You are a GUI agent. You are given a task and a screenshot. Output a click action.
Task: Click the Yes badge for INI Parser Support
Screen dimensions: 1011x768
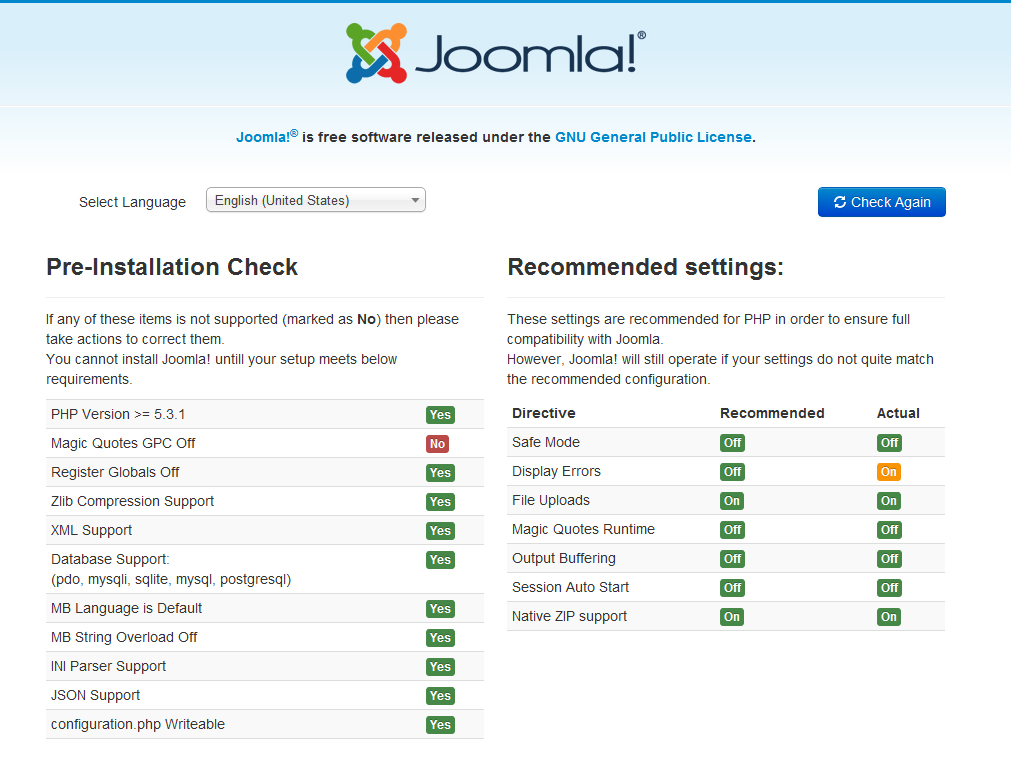click(x=440, y=667)
